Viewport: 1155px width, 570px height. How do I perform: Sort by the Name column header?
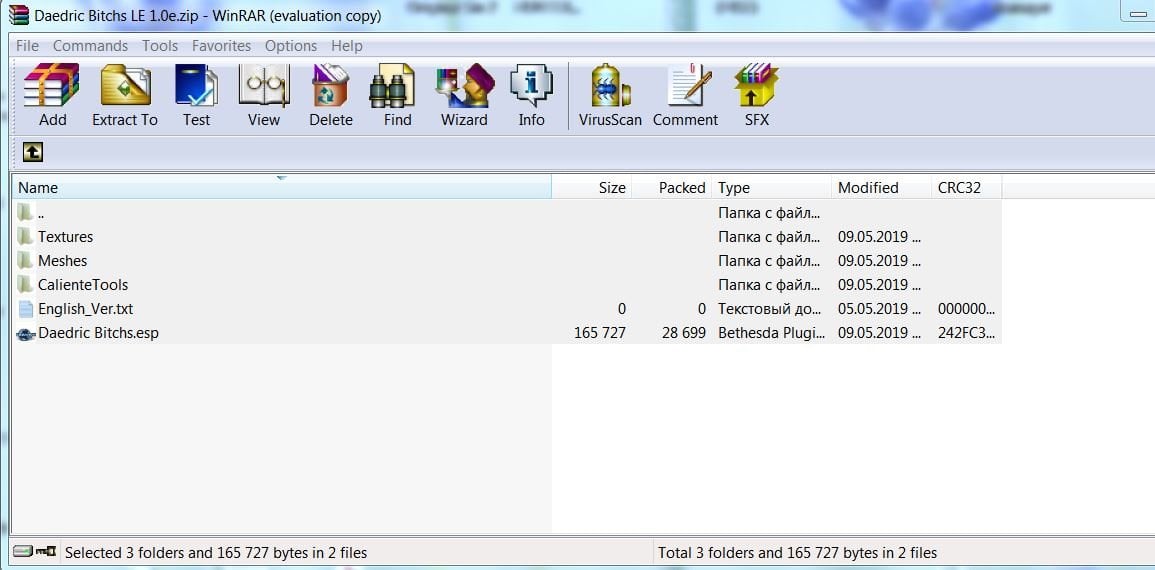tap(281, 188)
